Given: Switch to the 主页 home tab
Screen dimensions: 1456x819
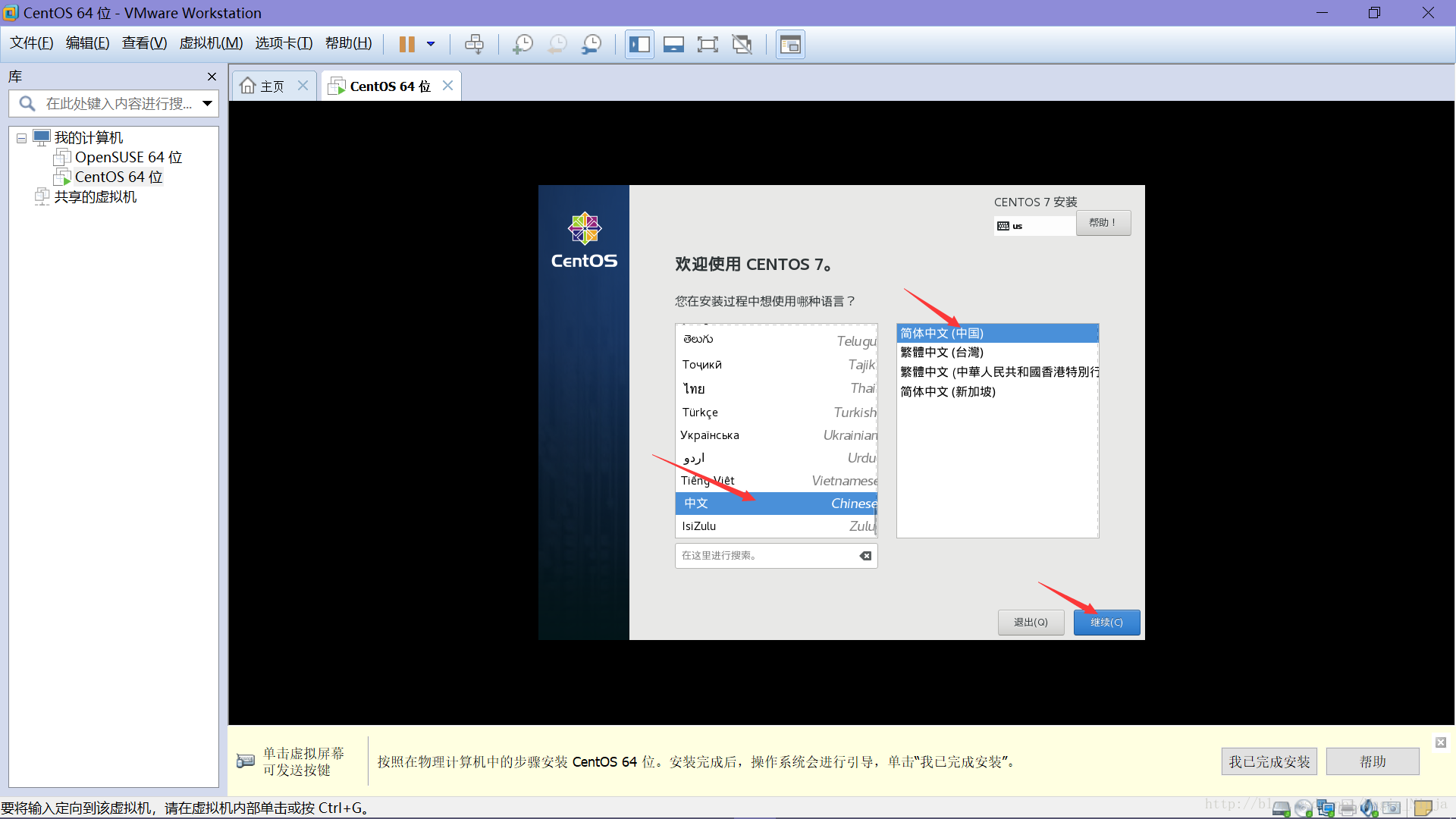Looking at the screenshot, I should [263, 86].
